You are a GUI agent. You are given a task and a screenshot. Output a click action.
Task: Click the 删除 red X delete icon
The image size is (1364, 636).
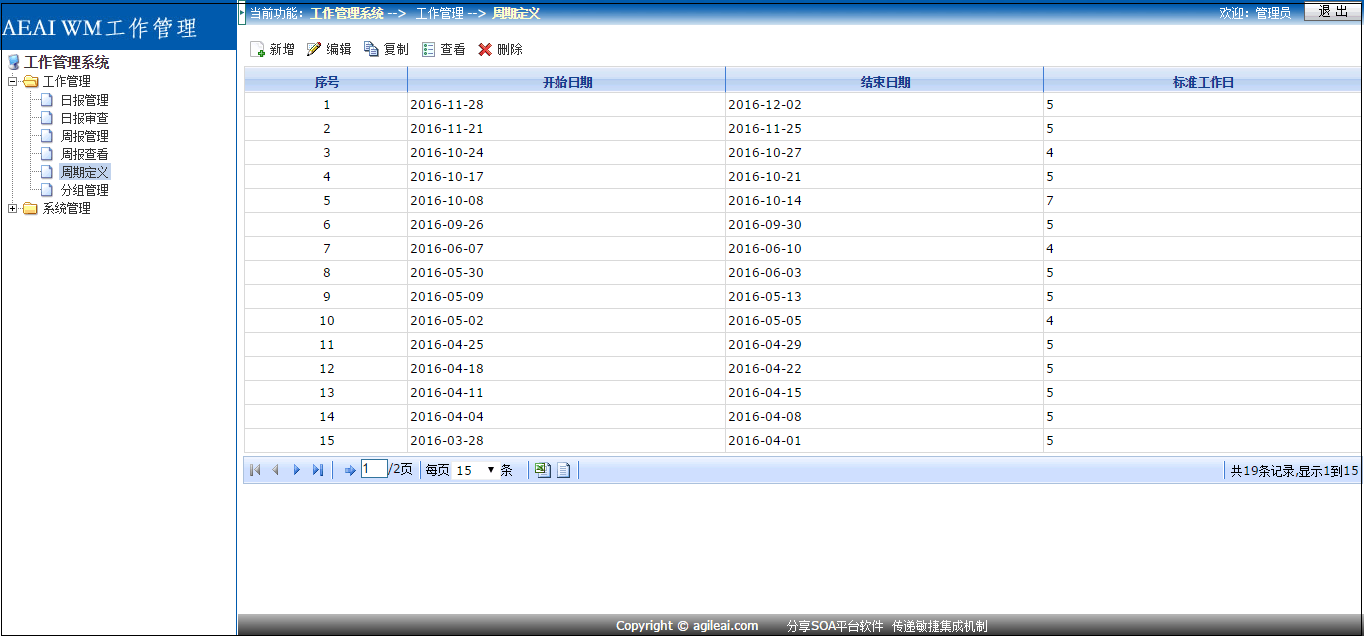click(x=485, y=49)
